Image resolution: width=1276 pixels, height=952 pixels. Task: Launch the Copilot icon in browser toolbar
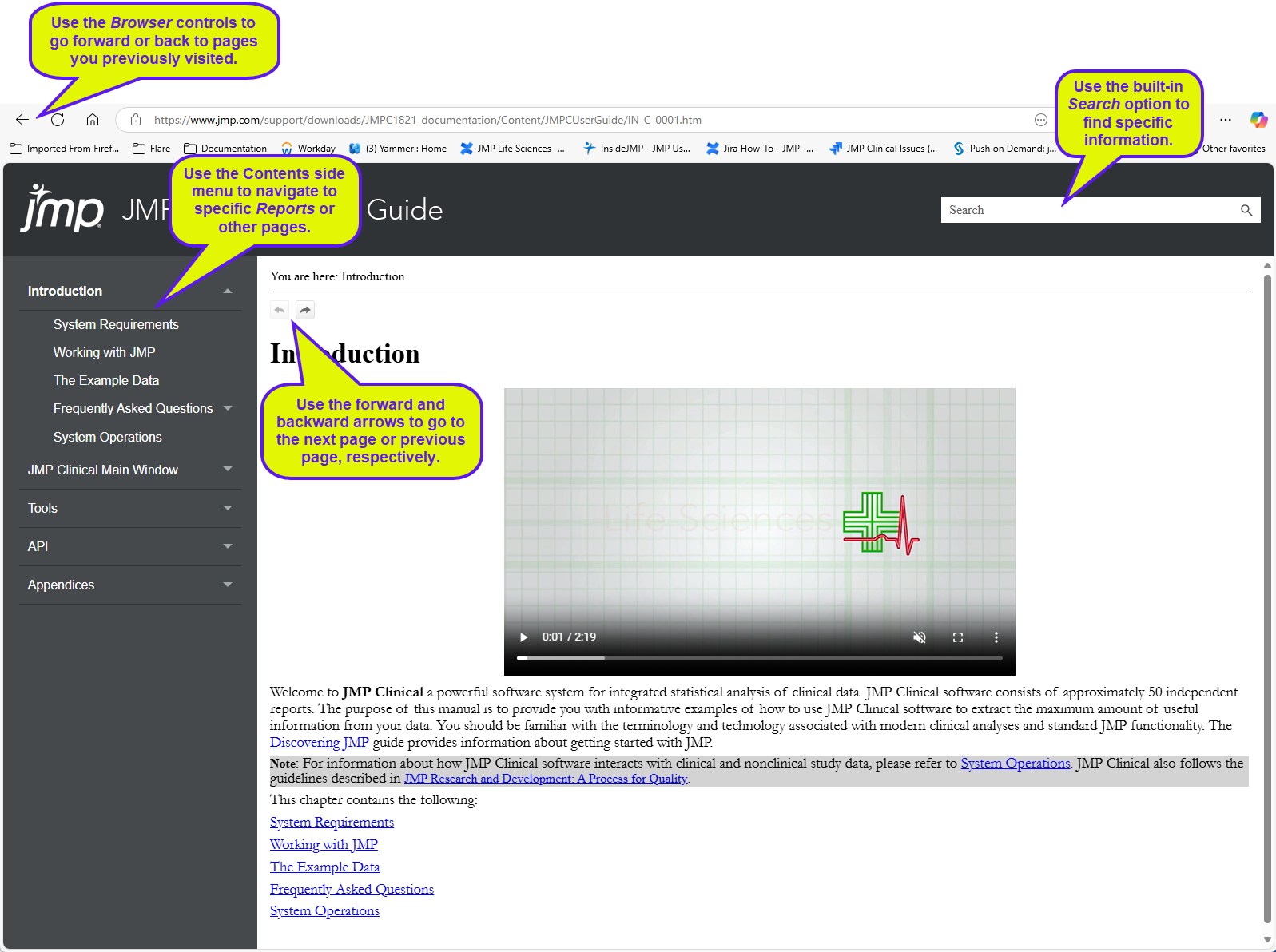(x=1258, y=120)
